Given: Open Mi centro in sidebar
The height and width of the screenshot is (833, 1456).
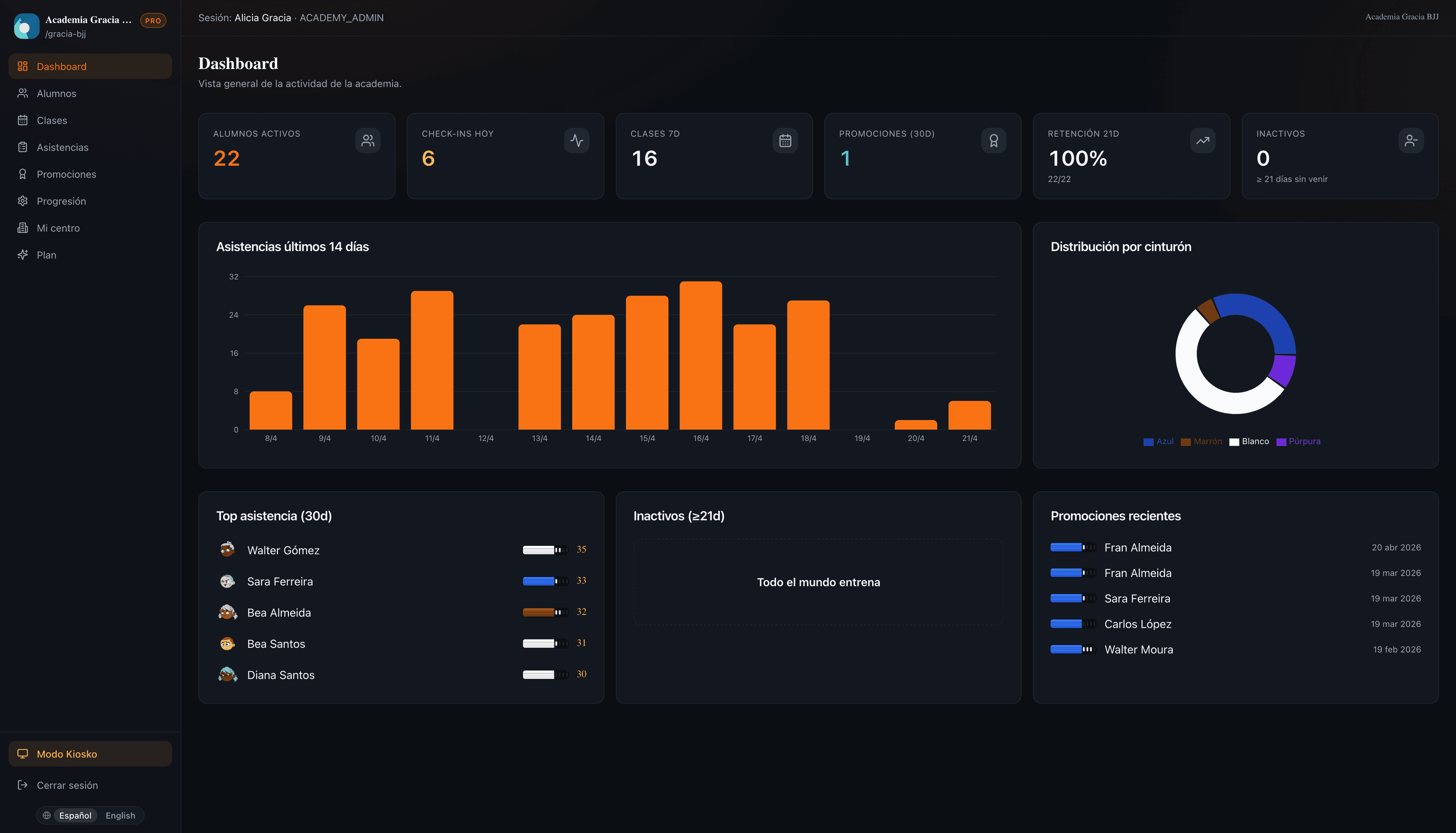Looking at the screenshot, I should (90, 228).
